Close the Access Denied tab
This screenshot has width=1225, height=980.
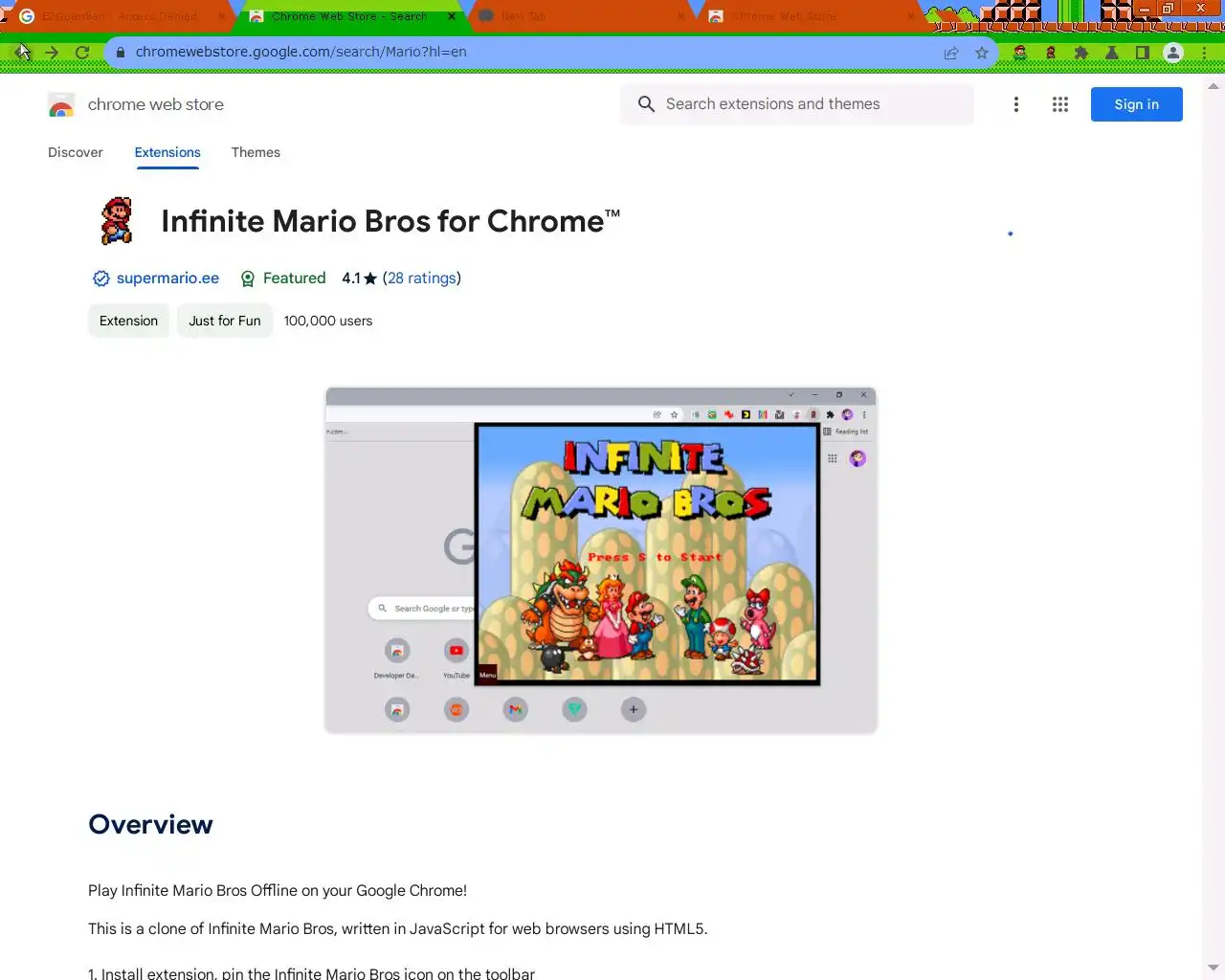[222, 16]
